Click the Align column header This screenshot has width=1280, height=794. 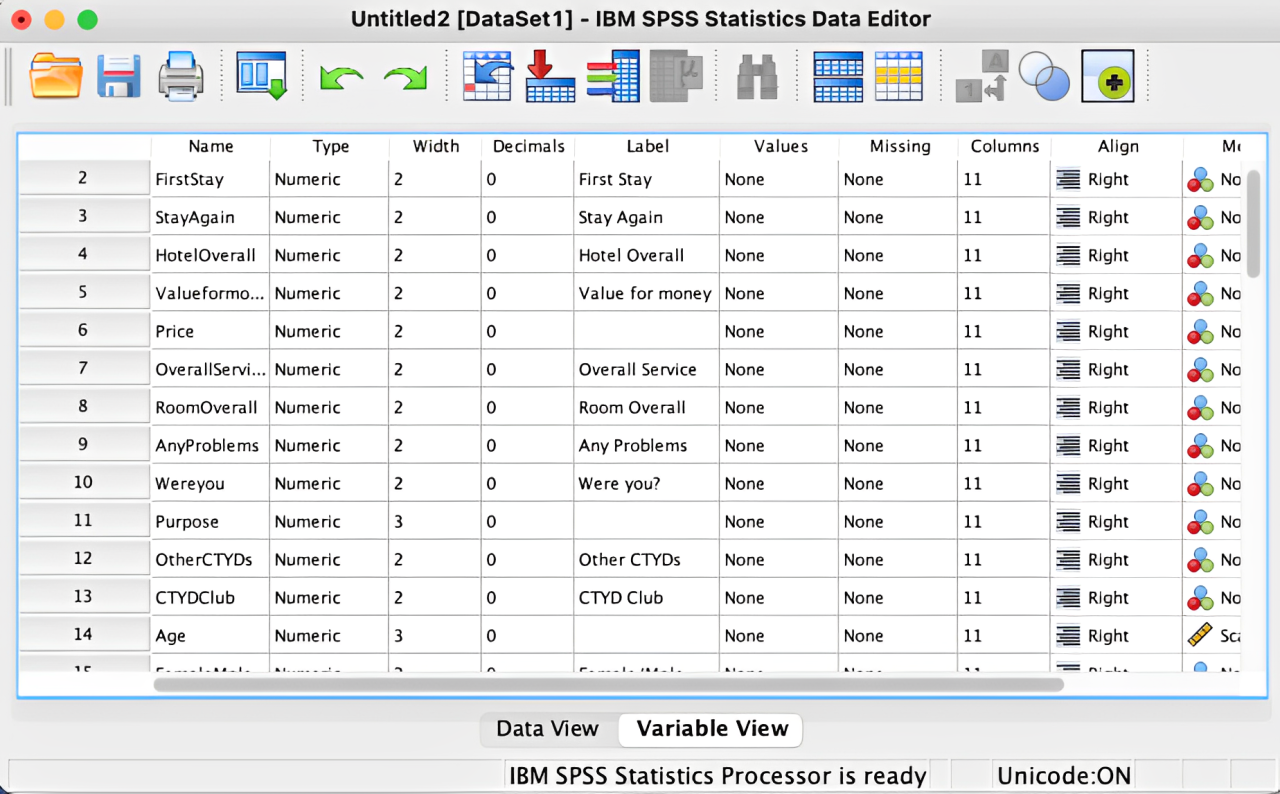point(1117,146)
